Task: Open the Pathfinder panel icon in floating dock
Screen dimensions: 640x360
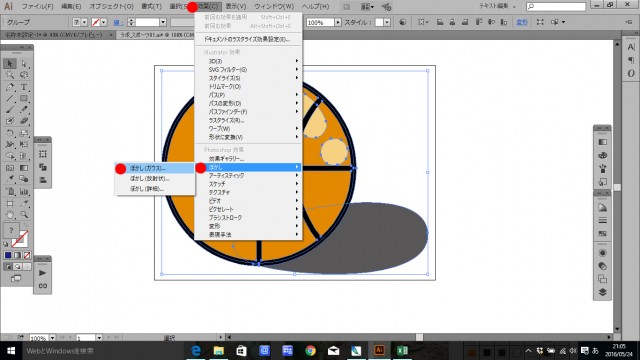Action: click(x=42, y=167)
